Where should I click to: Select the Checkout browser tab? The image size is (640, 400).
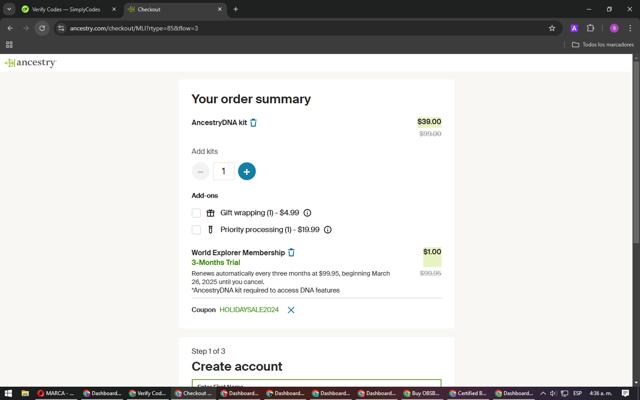coord(171,9)
